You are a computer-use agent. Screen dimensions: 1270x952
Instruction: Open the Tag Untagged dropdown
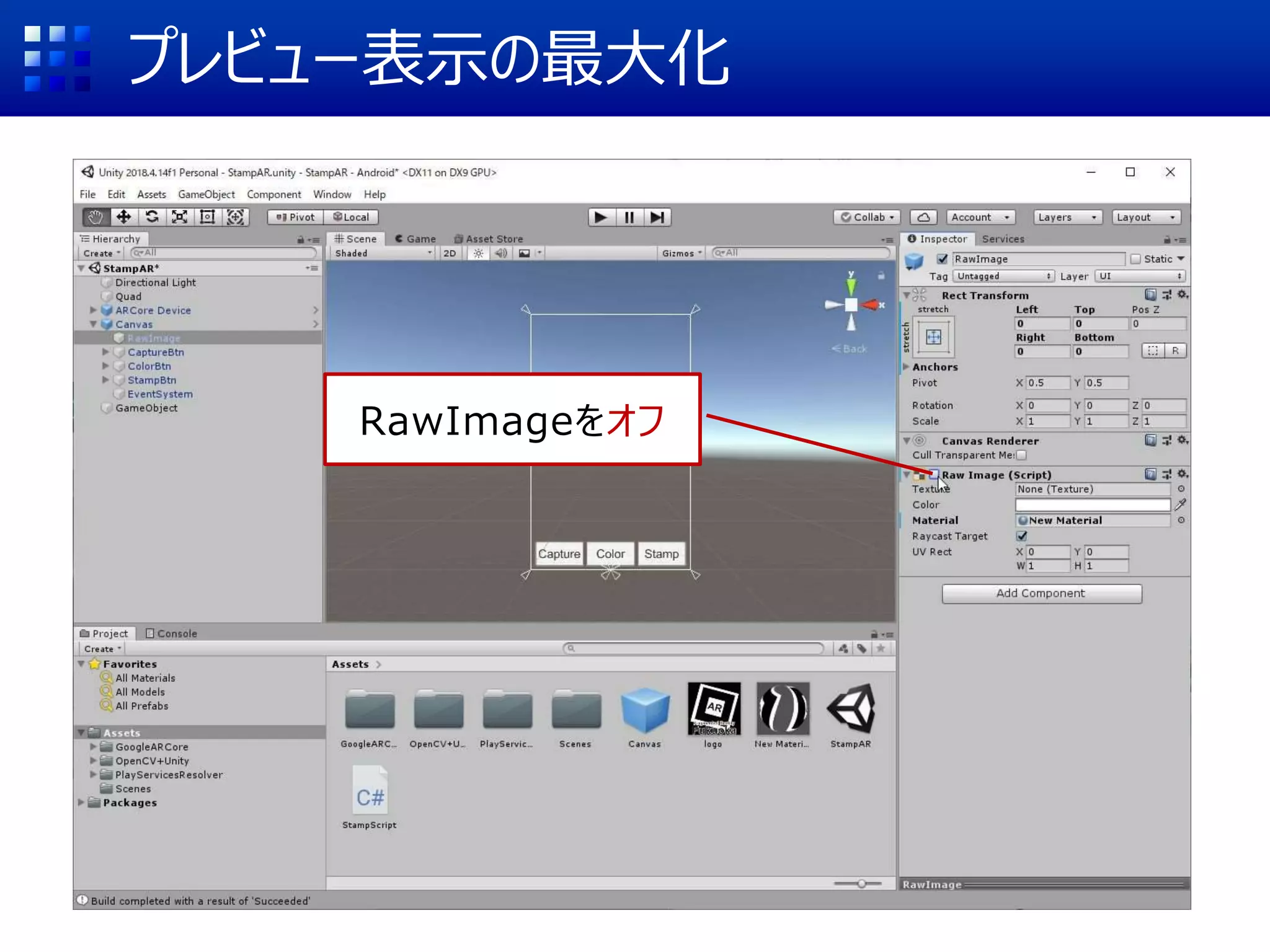(1003, 276)
